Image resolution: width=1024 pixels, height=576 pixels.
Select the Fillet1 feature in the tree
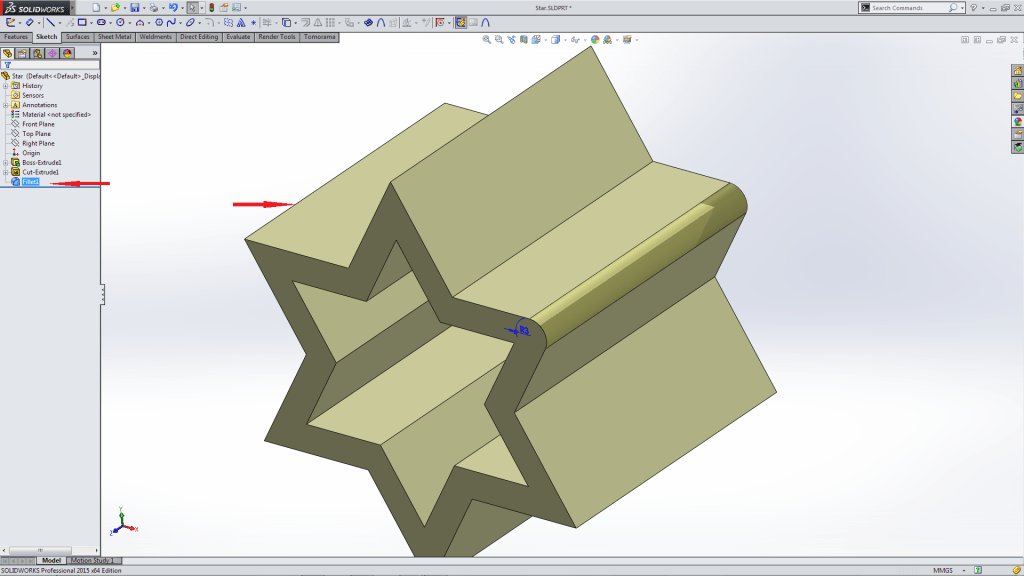point(30,183)
